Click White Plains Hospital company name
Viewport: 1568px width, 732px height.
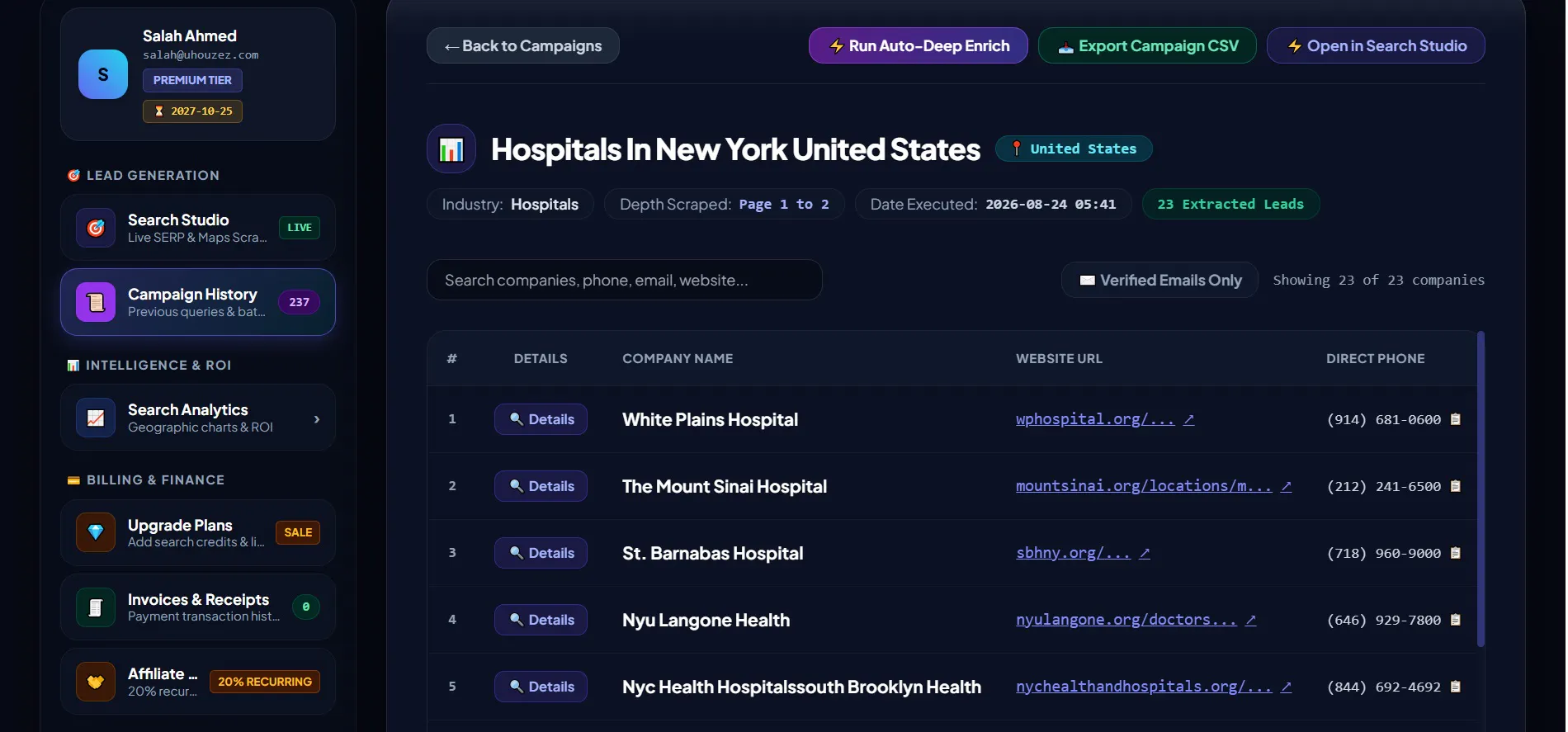pyautogui.click(x=710, y=419)
